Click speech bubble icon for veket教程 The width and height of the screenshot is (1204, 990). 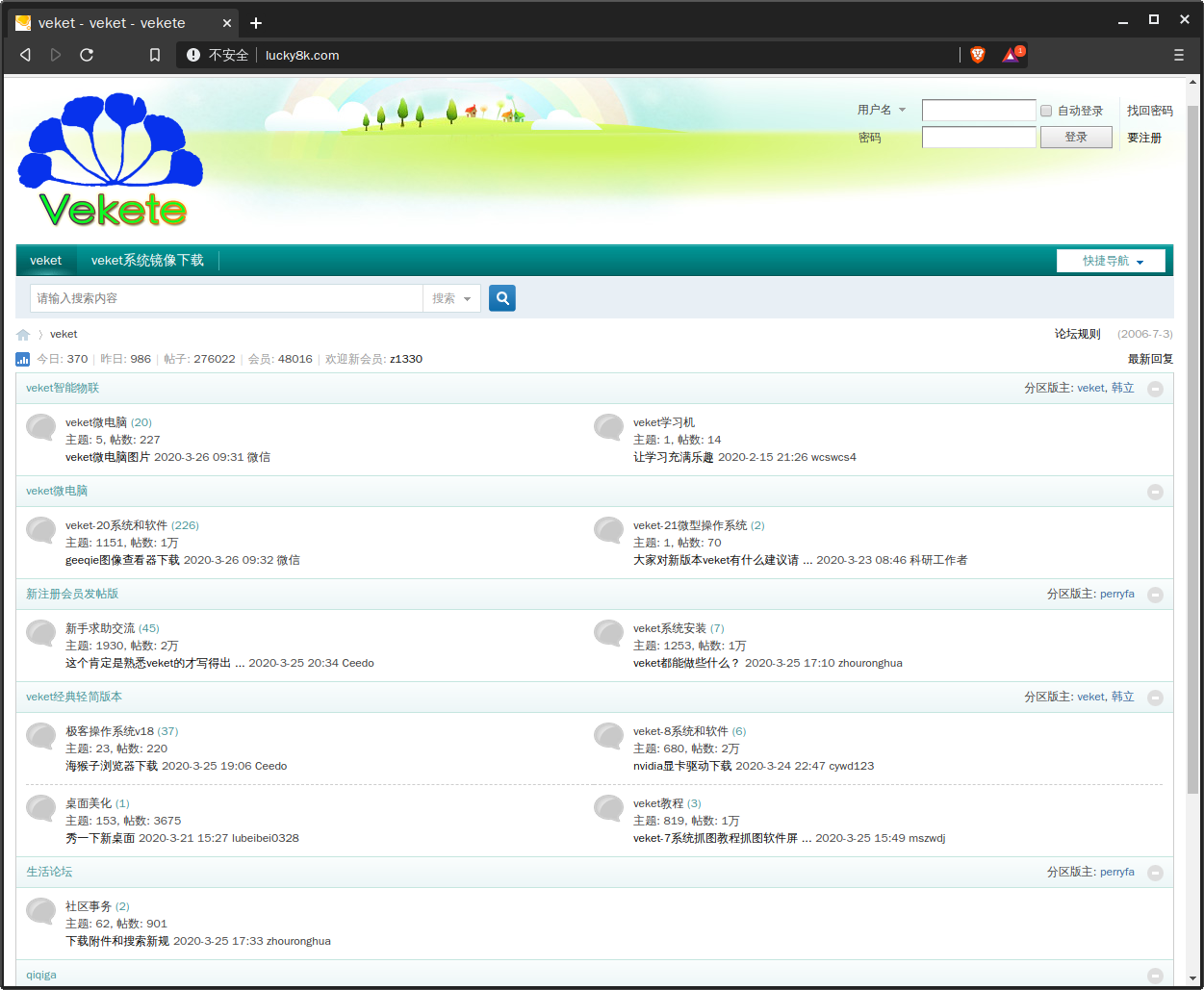coord(608,807)
